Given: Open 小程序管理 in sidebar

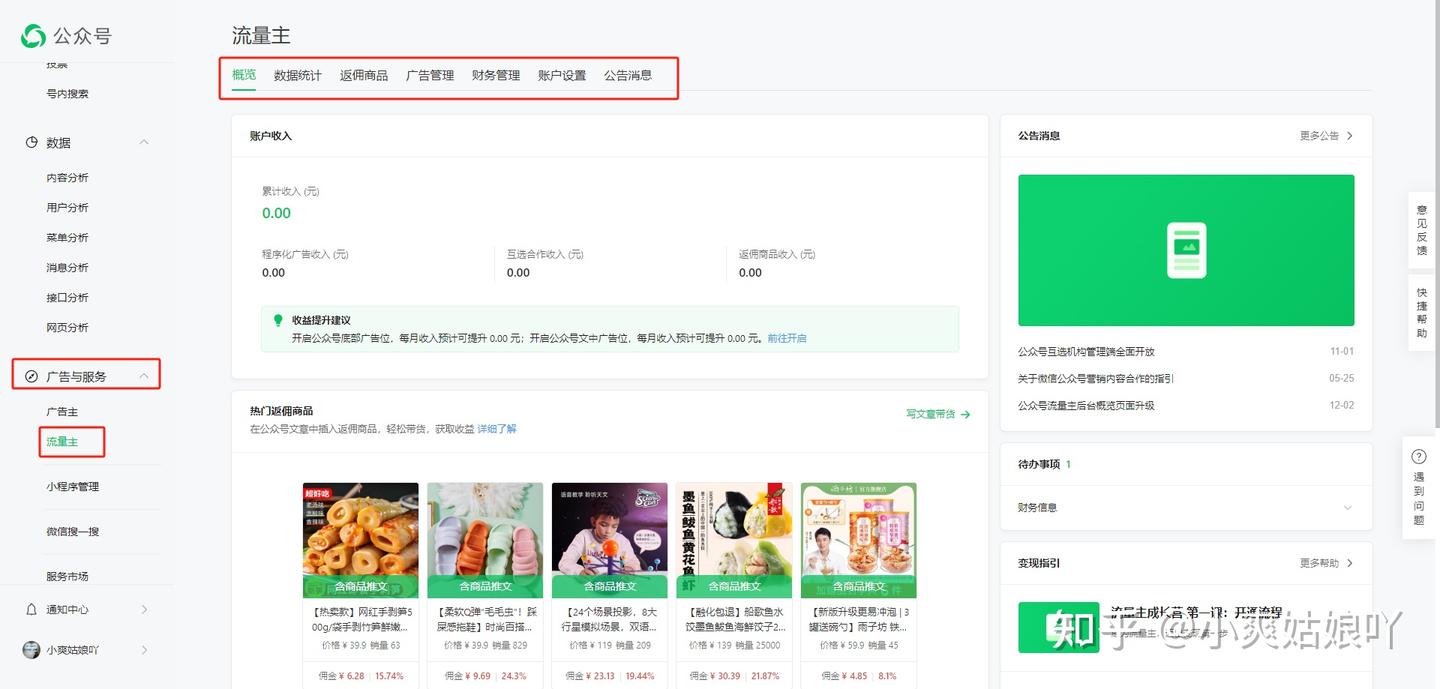Looking at the screenshot, I should pos(73,487).
